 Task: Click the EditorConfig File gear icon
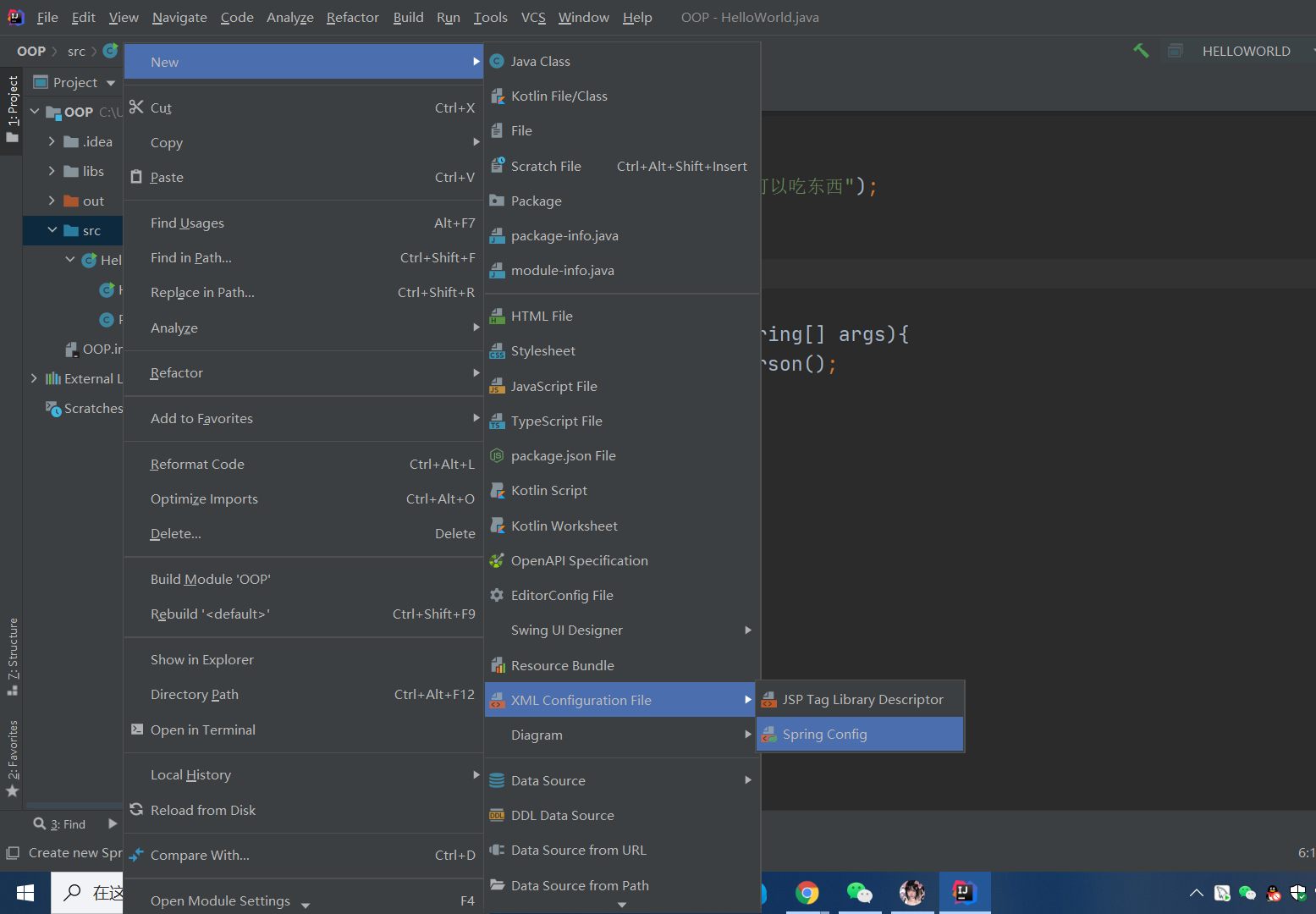pos(498,595)
